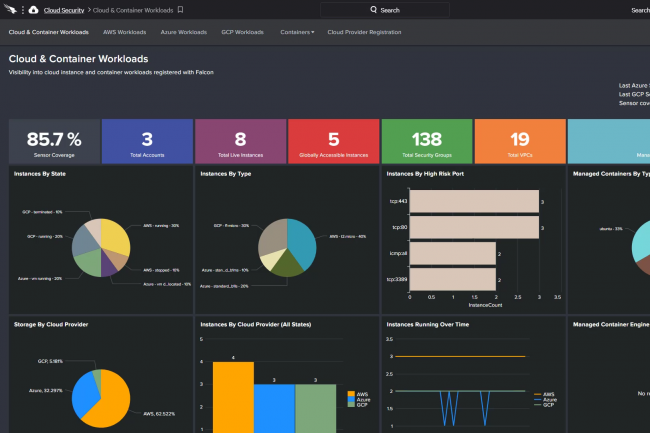Viewport: 650px width, 433px height.
Task: Click the Search input field
Action: 385,10
